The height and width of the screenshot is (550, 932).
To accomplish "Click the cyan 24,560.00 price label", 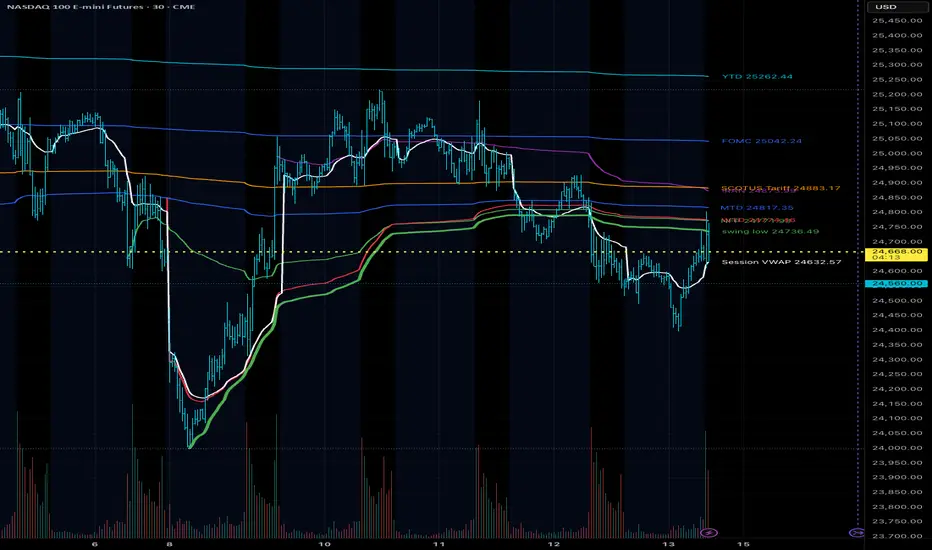I will 896,284.
